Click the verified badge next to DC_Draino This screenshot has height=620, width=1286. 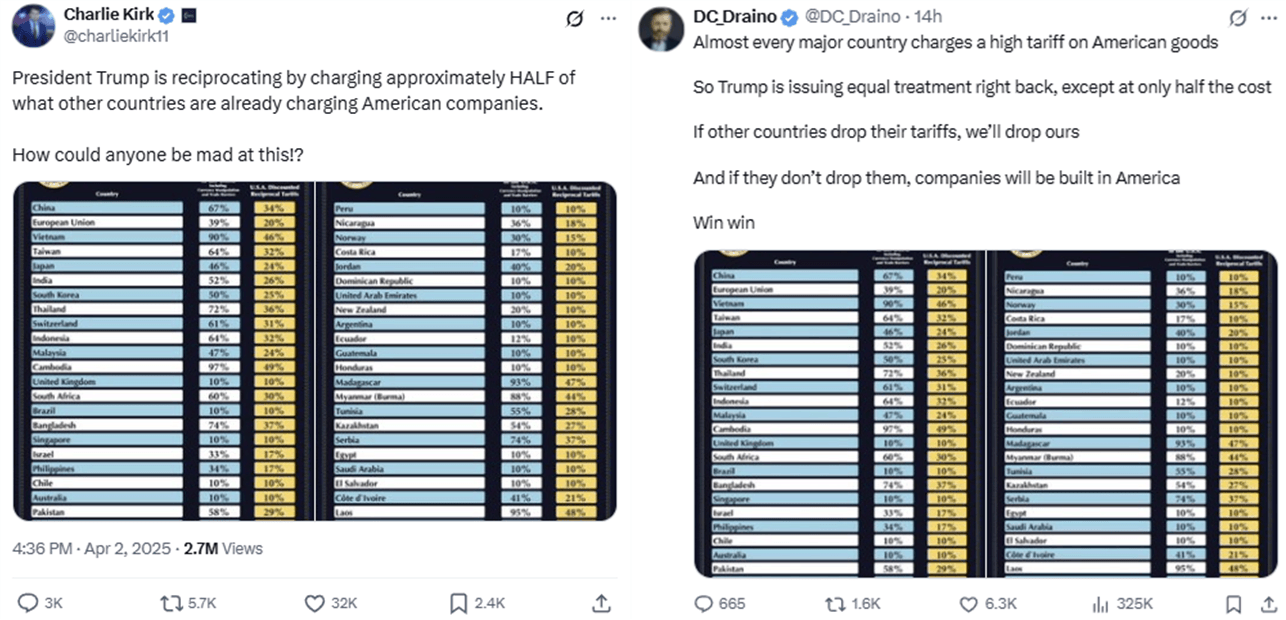789,16
